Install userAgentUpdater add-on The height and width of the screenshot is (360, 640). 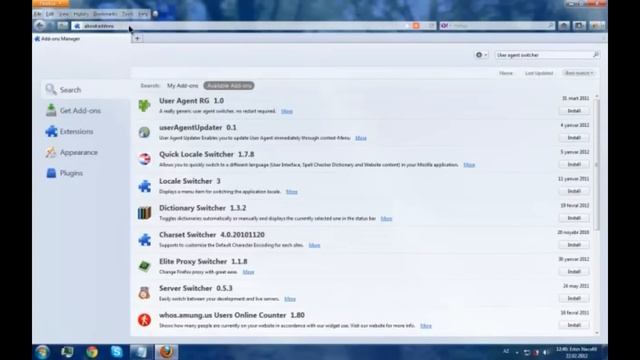574,138
